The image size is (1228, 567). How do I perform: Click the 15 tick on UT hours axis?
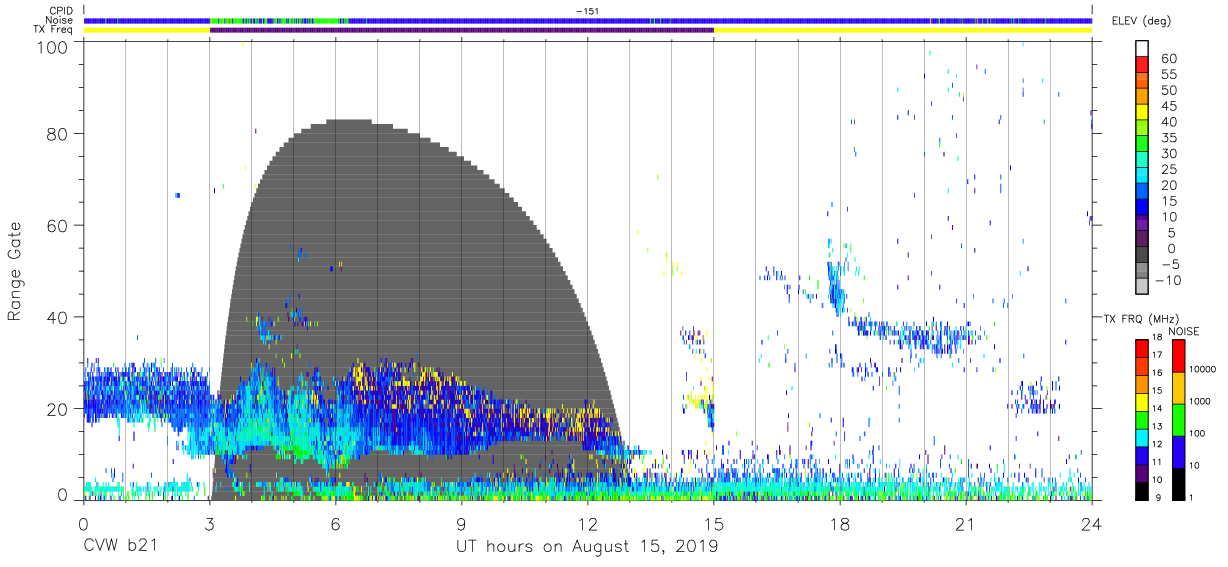(714, 524)
